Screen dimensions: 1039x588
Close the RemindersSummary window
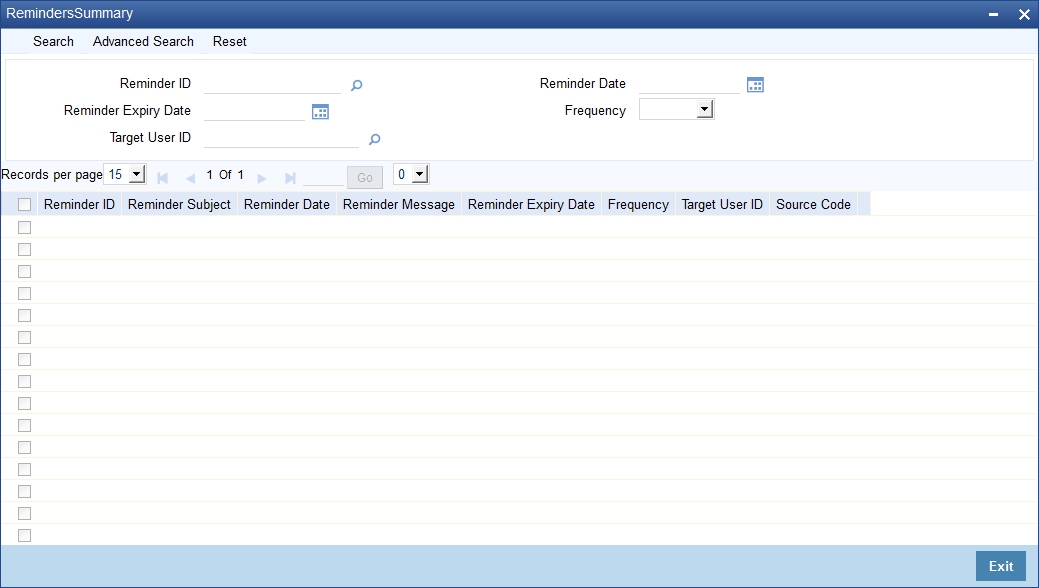(1024, 14)
